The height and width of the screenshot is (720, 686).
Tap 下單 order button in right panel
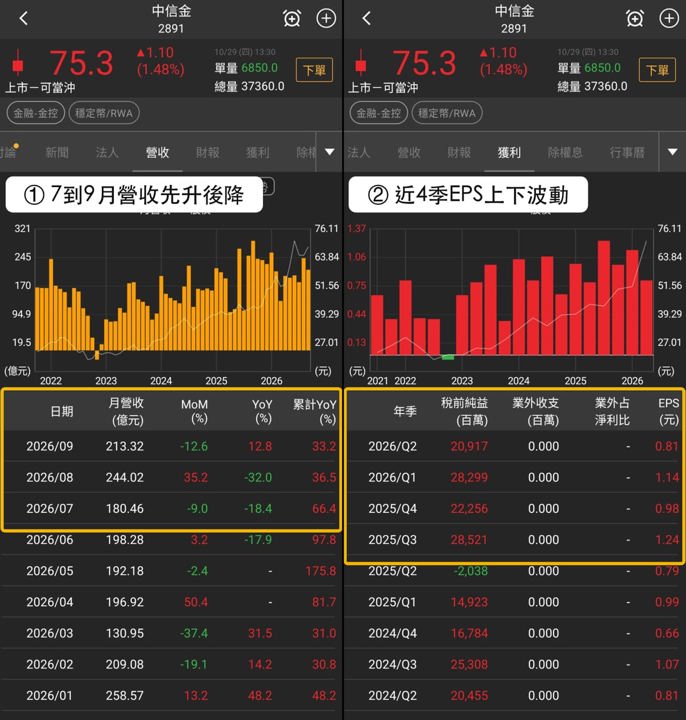[x=657, y=70]
